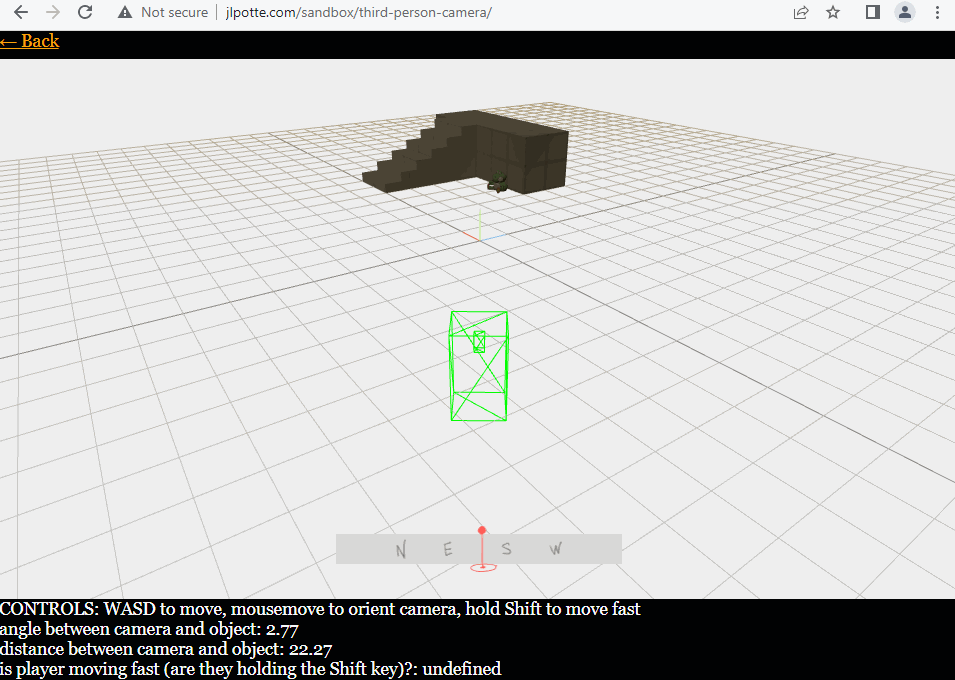This screenshot has height=680, width=955.
Task: Open the browser side panel
Action: [x=873, y=12]
